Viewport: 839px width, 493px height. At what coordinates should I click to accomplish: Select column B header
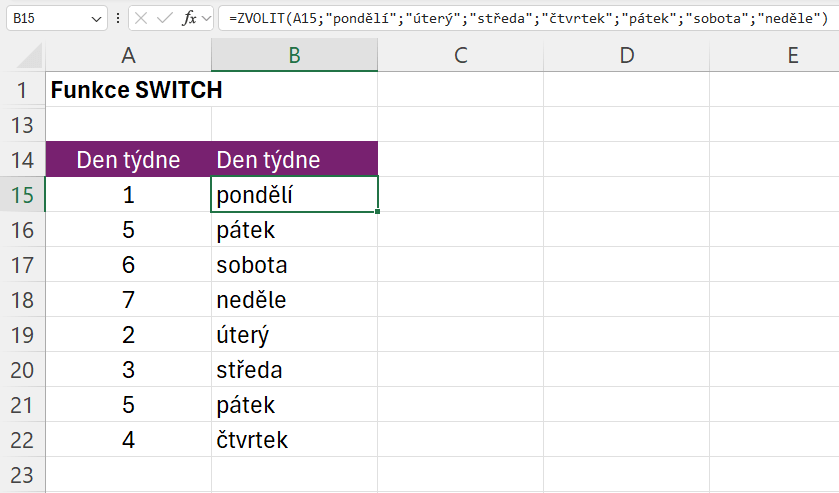click(x=294, y=56)
